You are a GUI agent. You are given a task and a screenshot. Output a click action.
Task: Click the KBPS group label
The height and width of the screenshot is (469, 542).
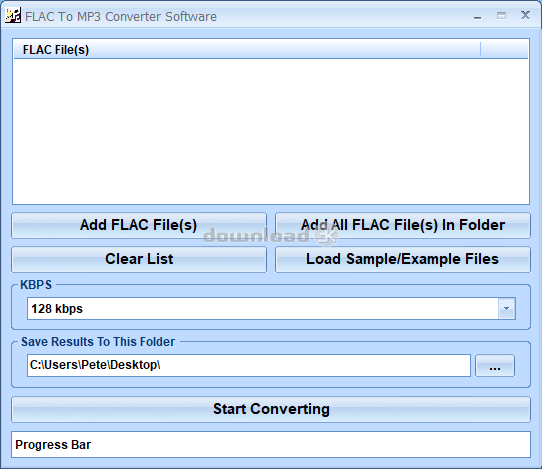click(x=36, y=285)
